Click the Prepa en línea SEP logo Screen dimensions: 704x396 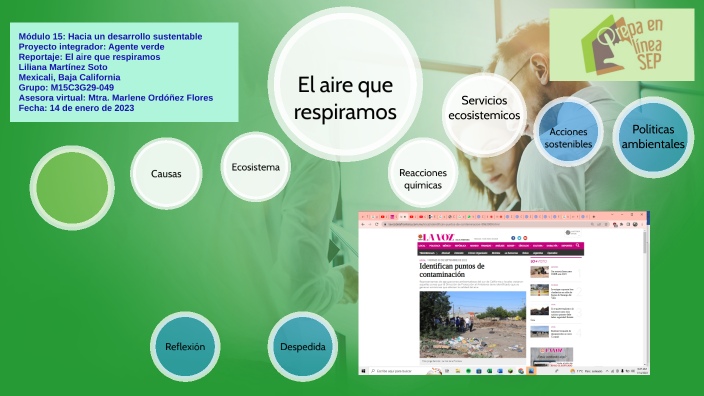(621, 45)
